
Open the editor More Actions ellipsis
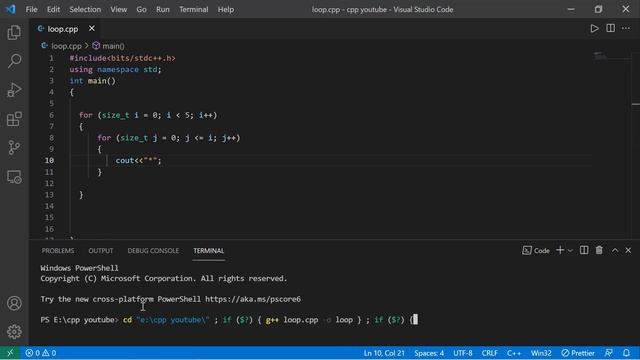626,29
